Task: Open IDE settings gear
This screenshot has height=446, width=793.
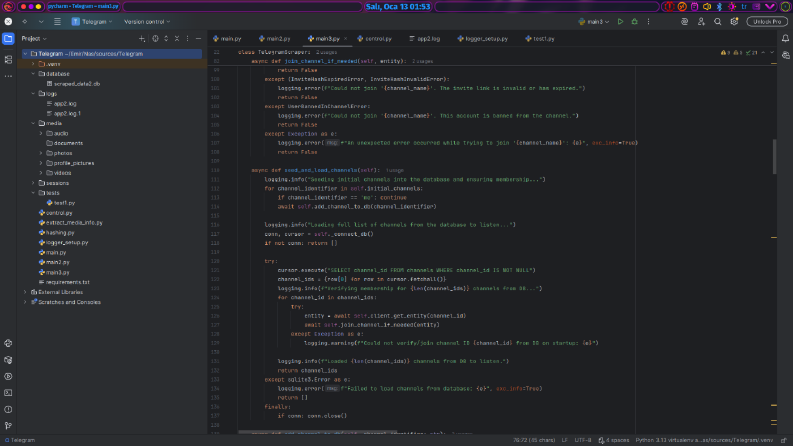Action: (734, 22)
